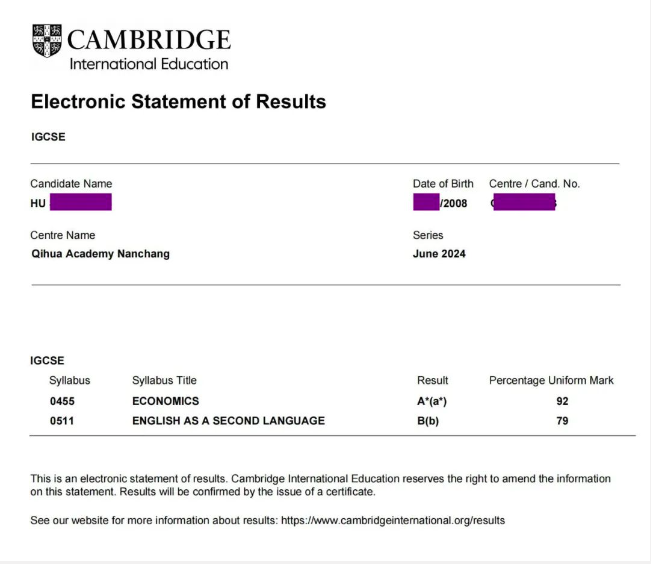Click the "Percentage Uniform Mark" column header
The width and height of the screenshot is (651, 564).
coord(551,380)
